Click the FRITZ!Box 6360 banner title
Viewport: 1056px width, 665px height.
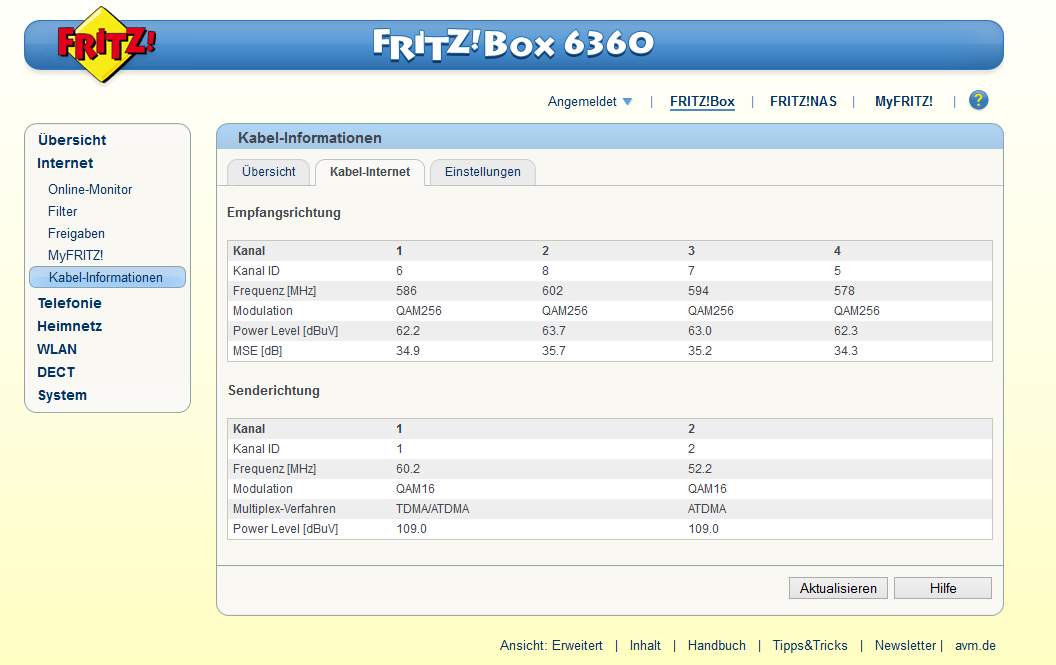coord(513,44)
